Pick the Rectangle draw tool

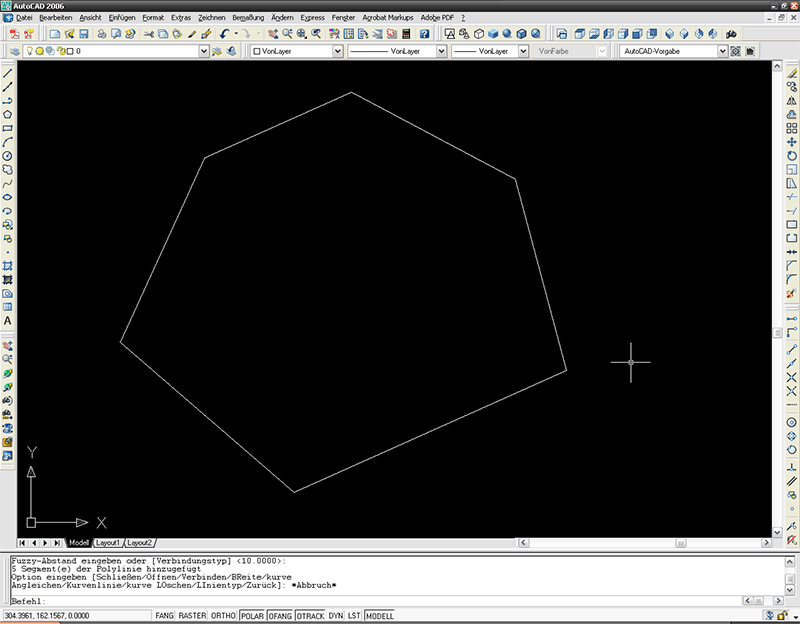tap(7, 129)
